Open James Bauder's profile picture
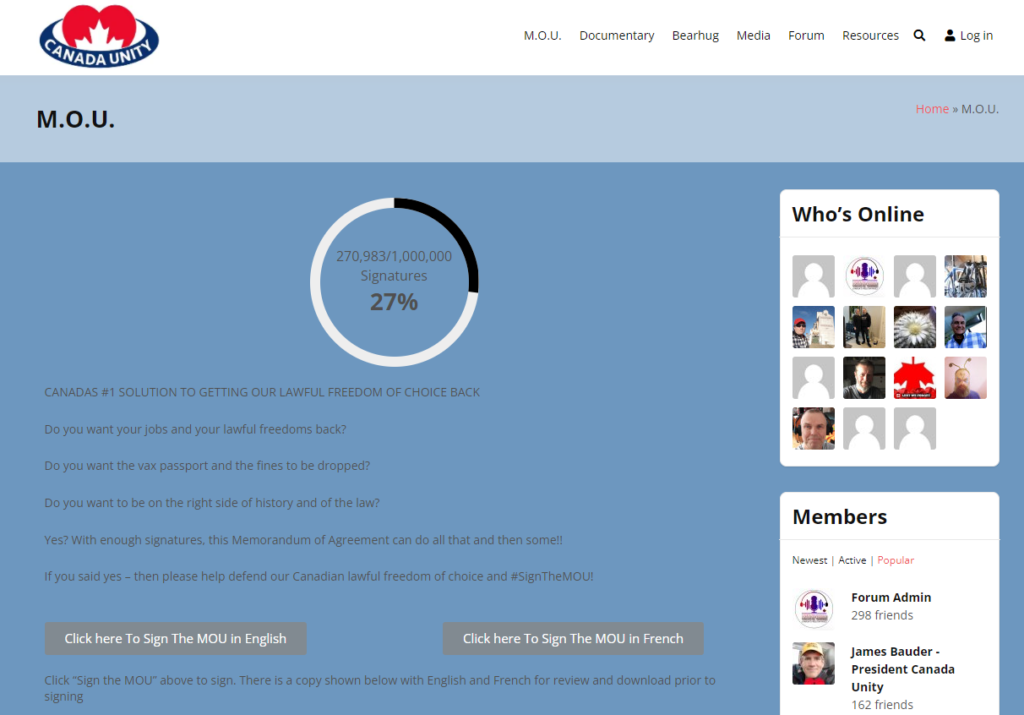 [813, 663]
